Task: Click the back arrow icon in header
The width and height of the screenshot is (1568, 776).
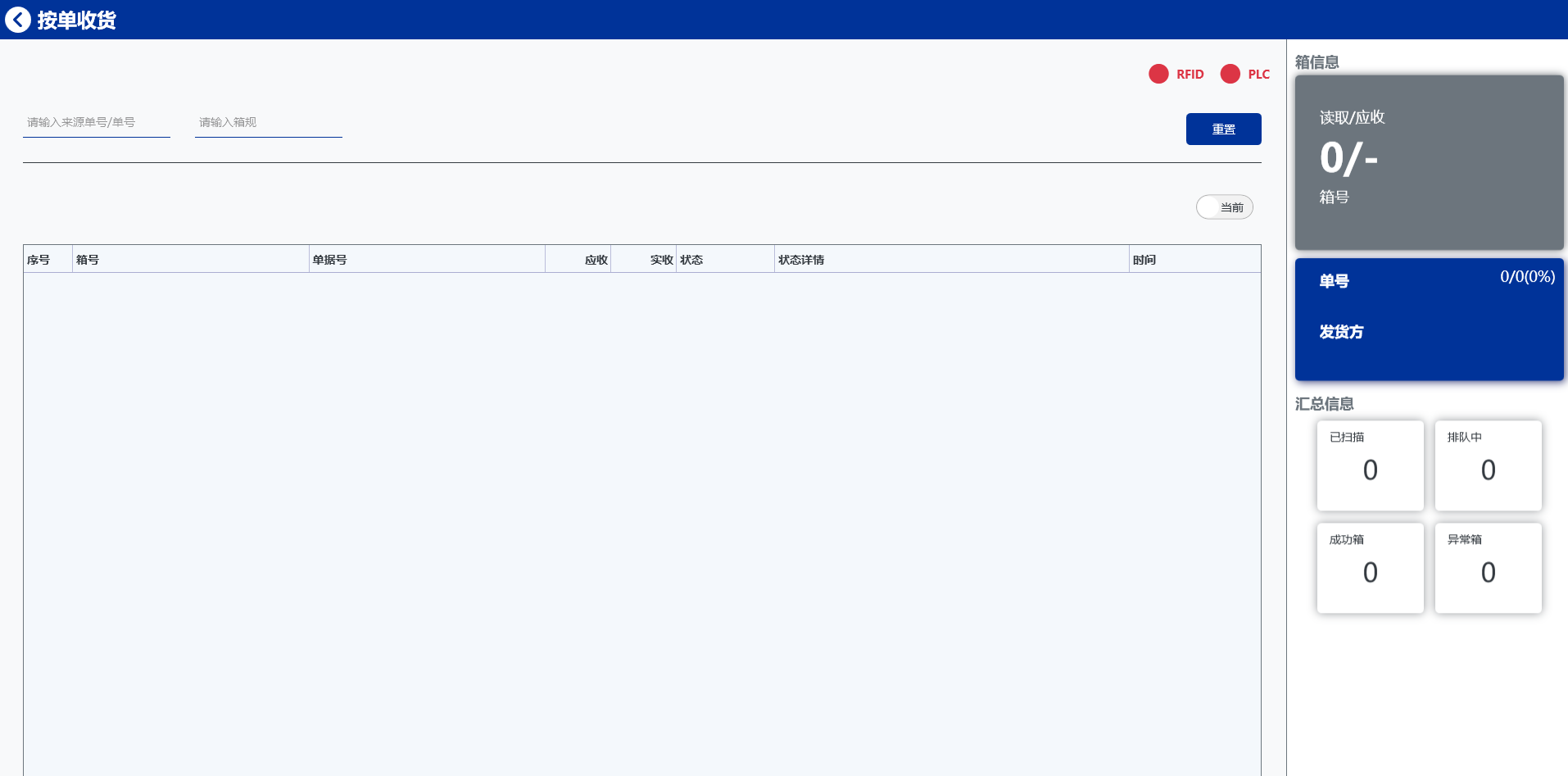Action: (x=18, y=20)
